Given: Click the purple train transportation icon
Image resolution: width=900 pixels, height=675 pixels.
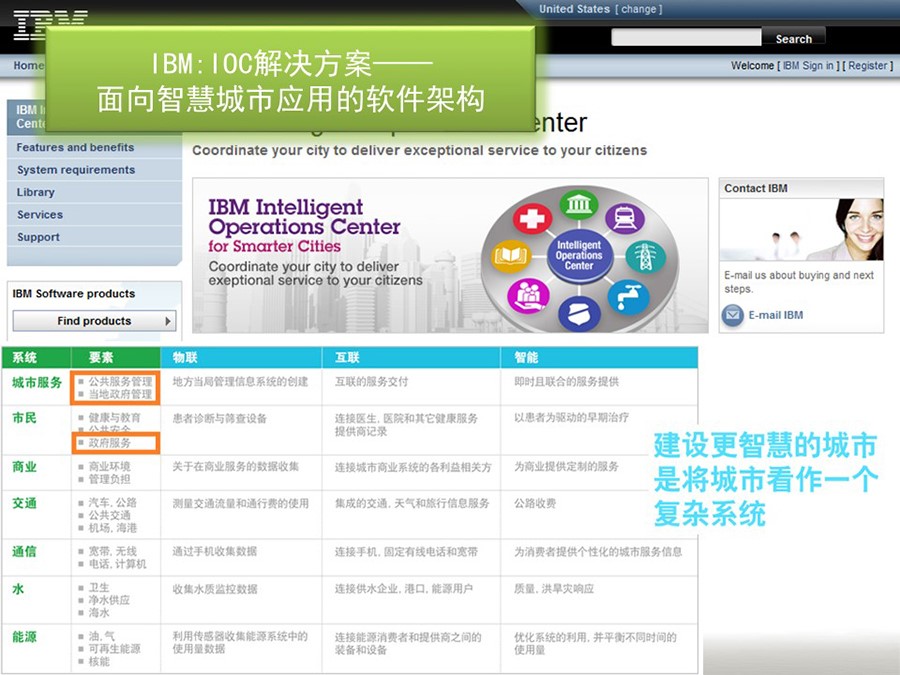Looking at the screenshot, I should (625, 218).
